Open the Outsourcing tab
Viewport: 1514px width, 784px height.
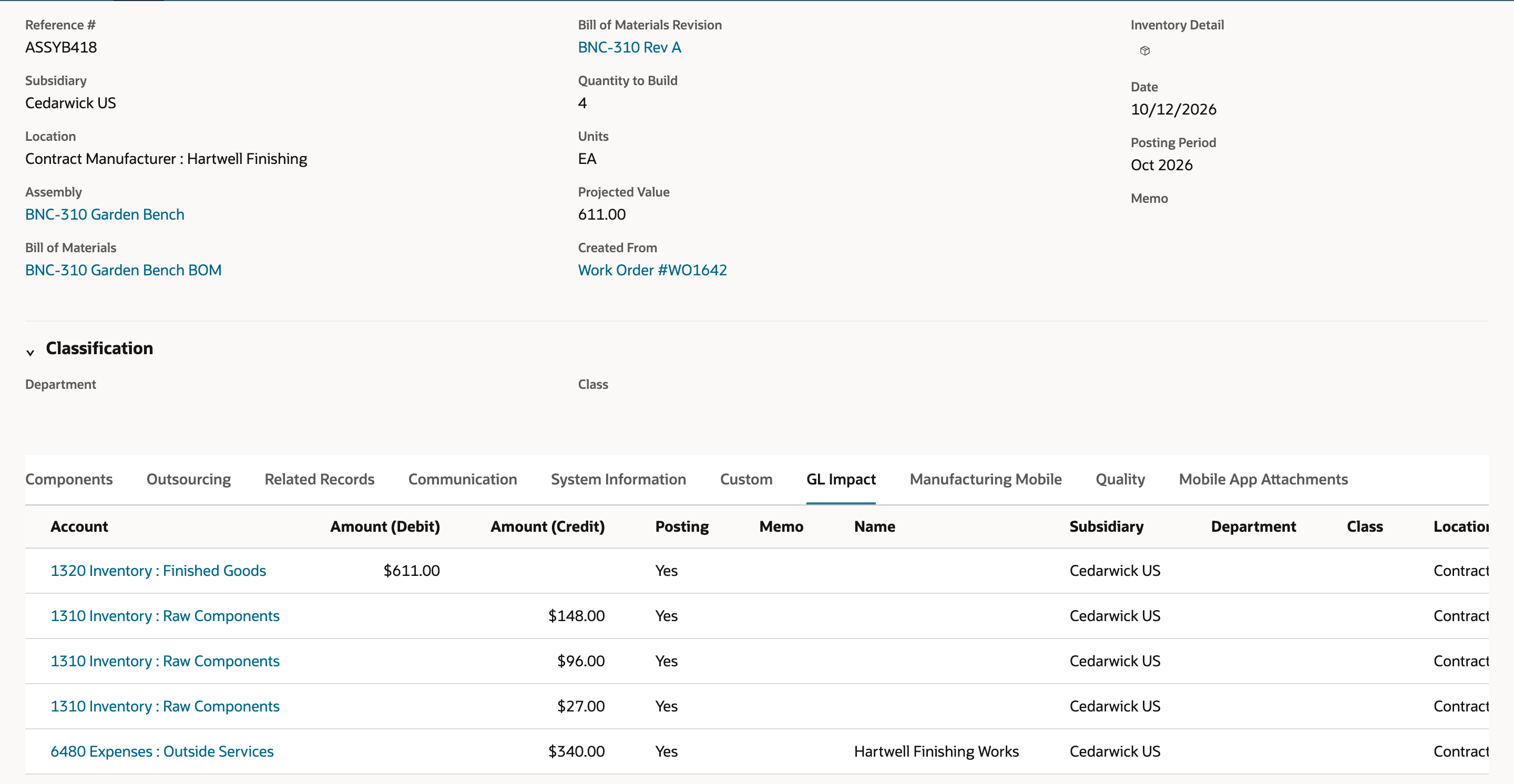pos(189,479)
